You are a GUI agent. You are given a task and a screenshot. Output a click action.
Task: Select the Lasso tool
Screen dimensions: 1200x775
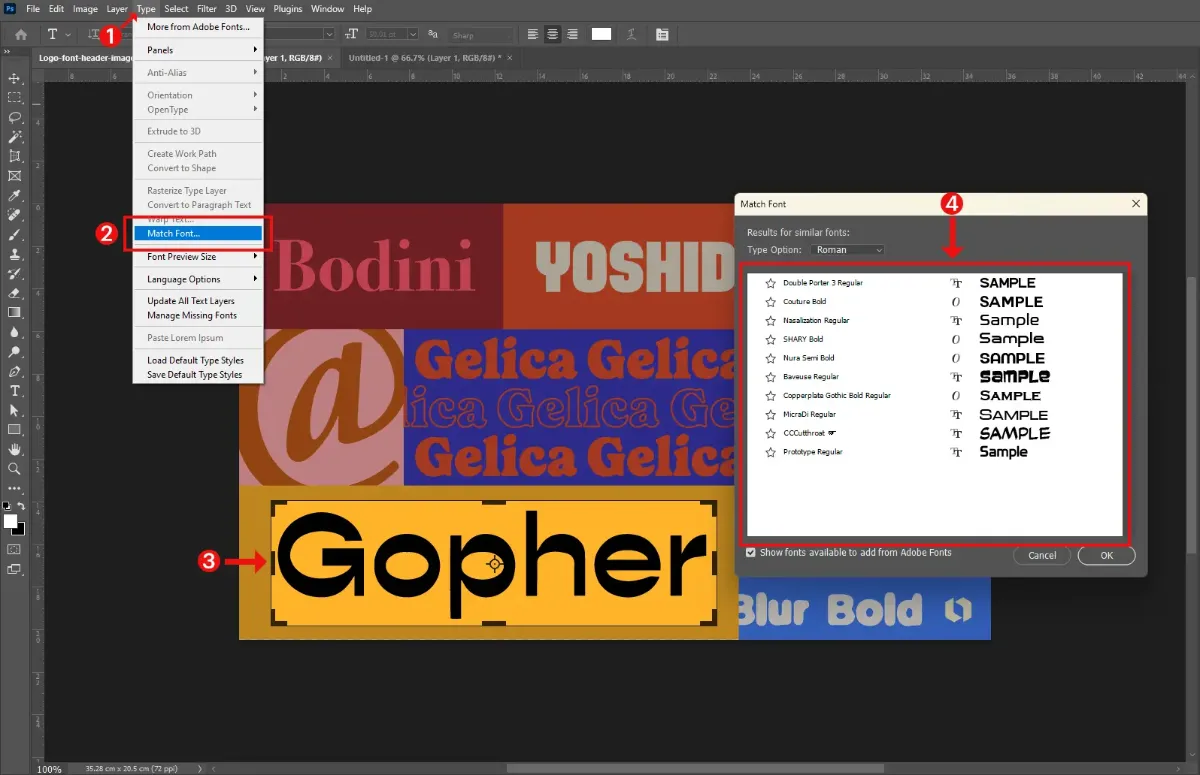[15, 117]
